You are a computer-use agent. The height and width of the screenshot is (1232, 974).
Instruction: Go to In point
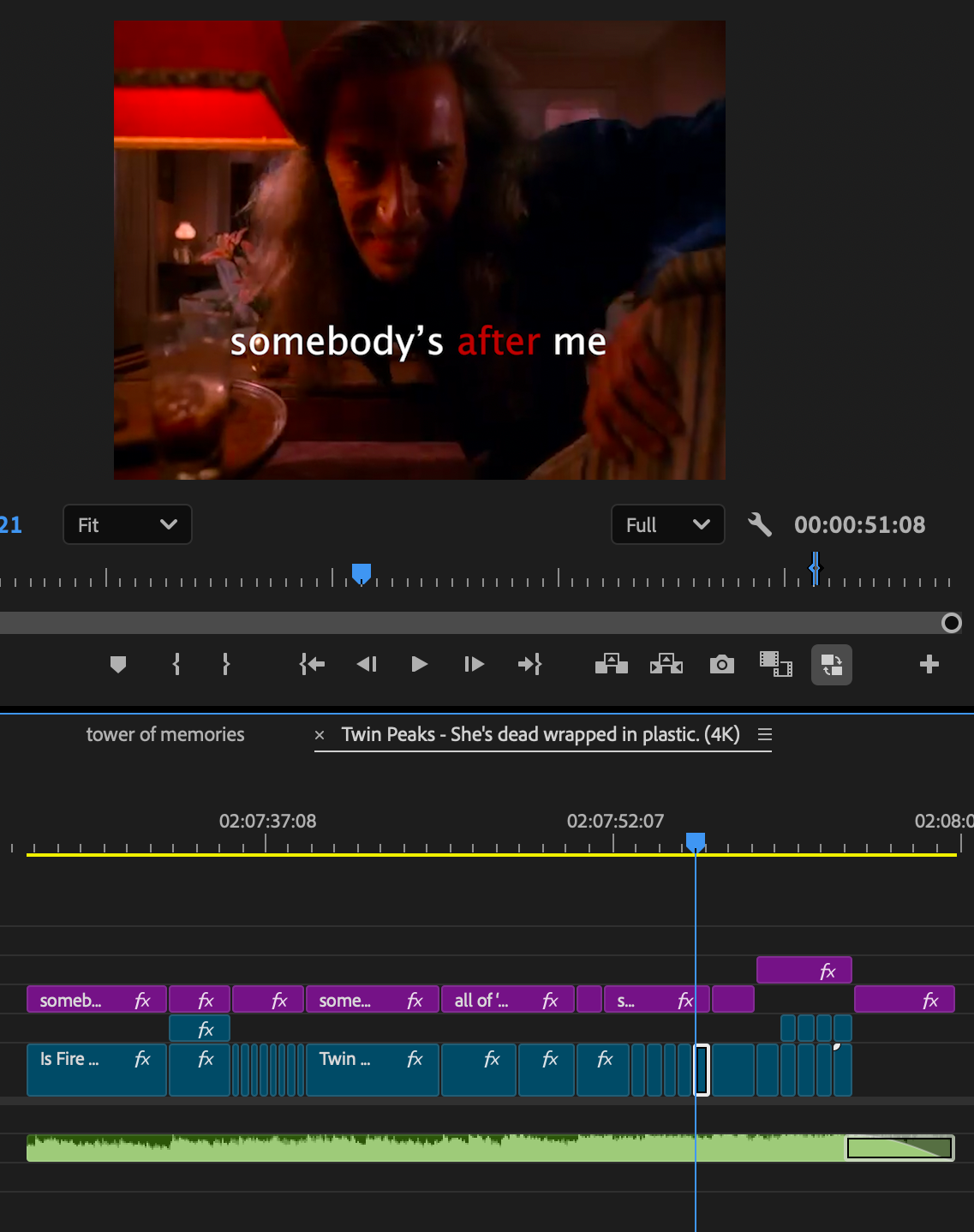click(312, 664)
